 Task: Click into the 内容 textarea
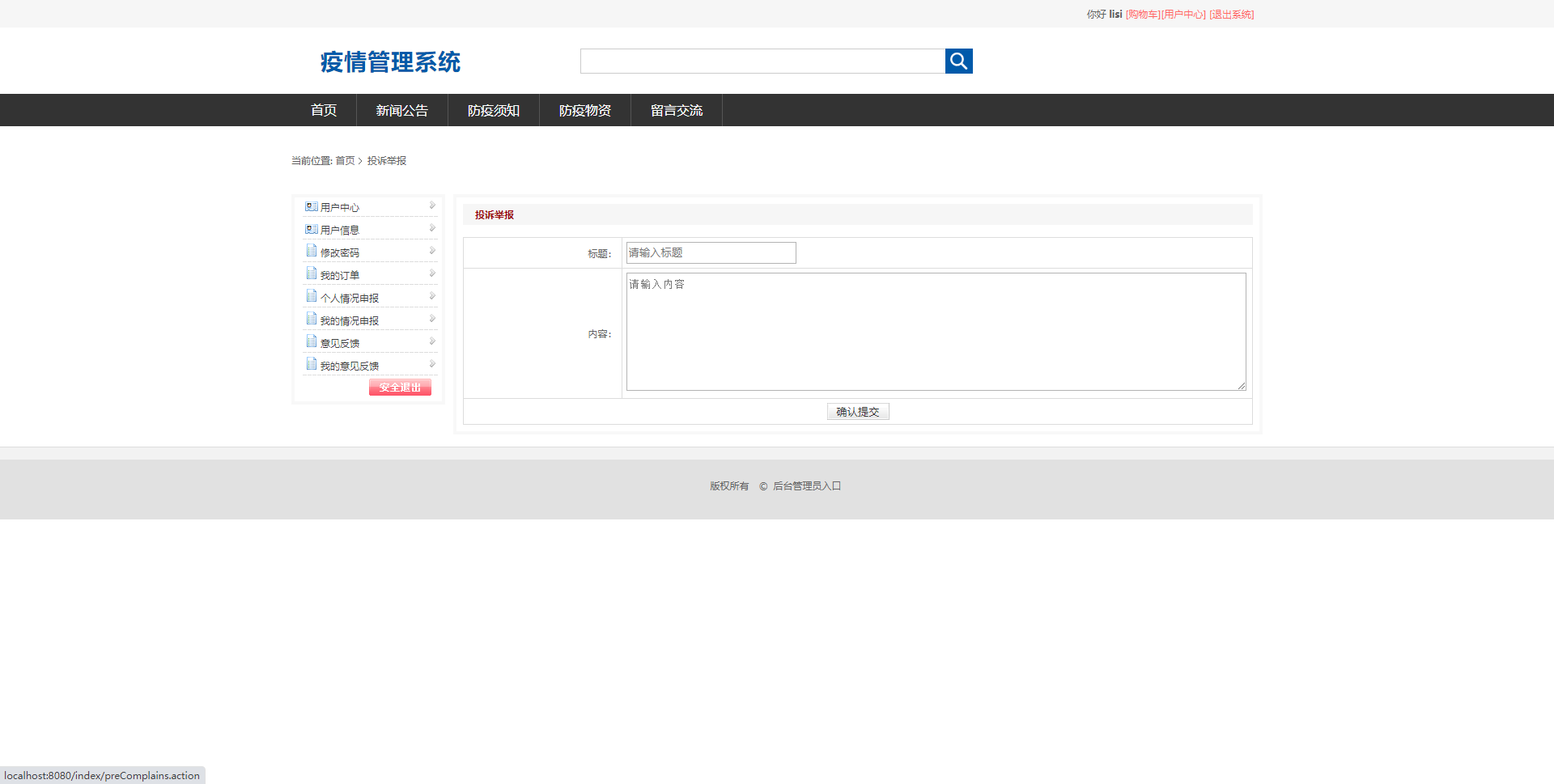[x=936, y=332]
